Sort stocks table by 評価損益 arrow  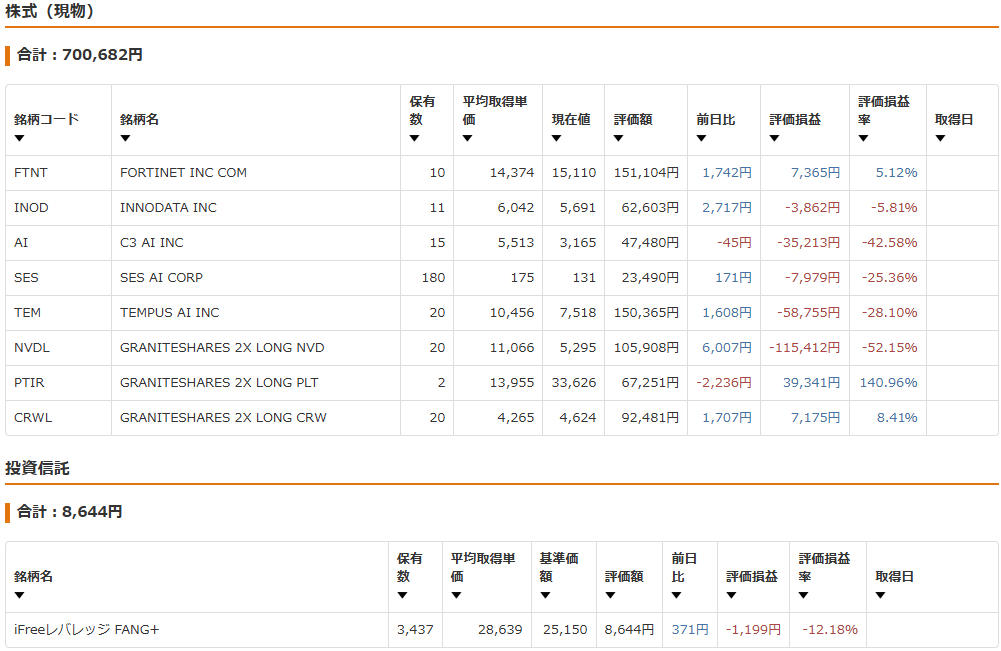pos(774,138)
